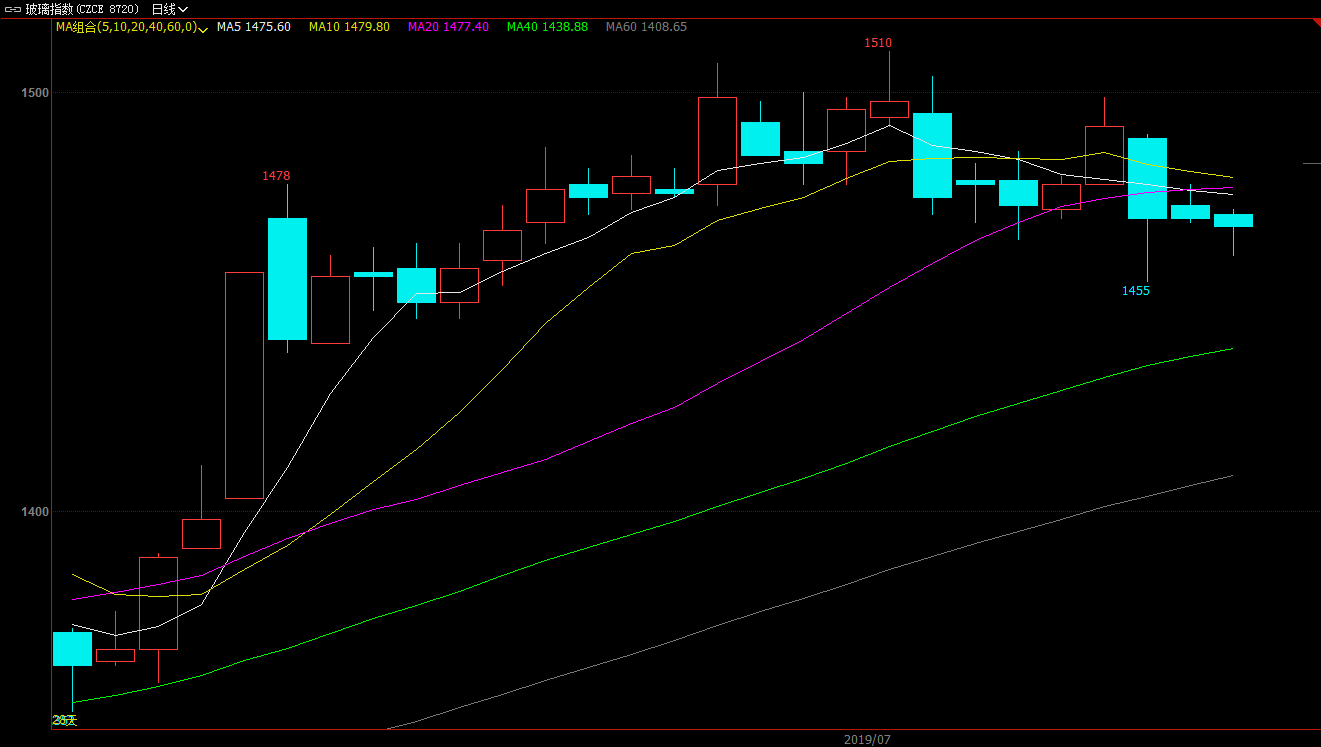Click the 1500 price axis label

tap(34, 93)
